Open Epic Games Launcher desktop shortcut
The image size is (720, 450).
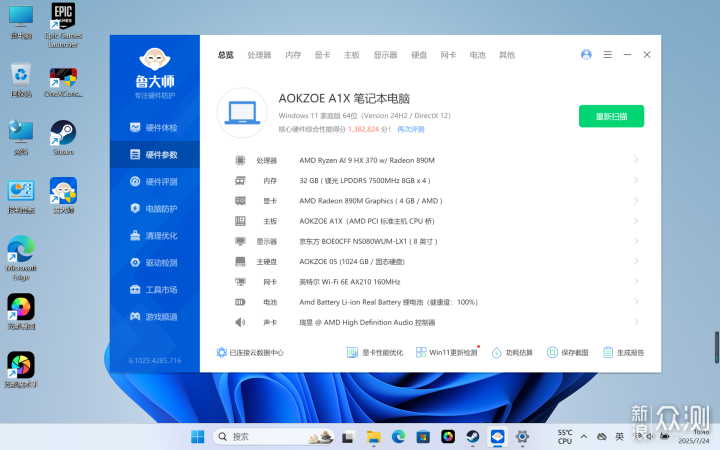[63, 25]
